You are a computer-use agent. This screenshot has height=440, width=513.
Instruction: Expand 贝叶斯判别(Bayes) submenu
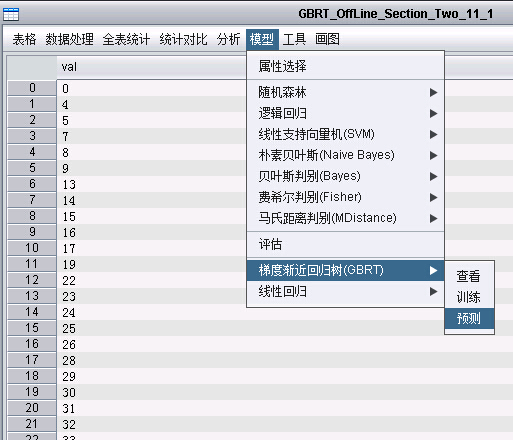click(x=345, y=176)
